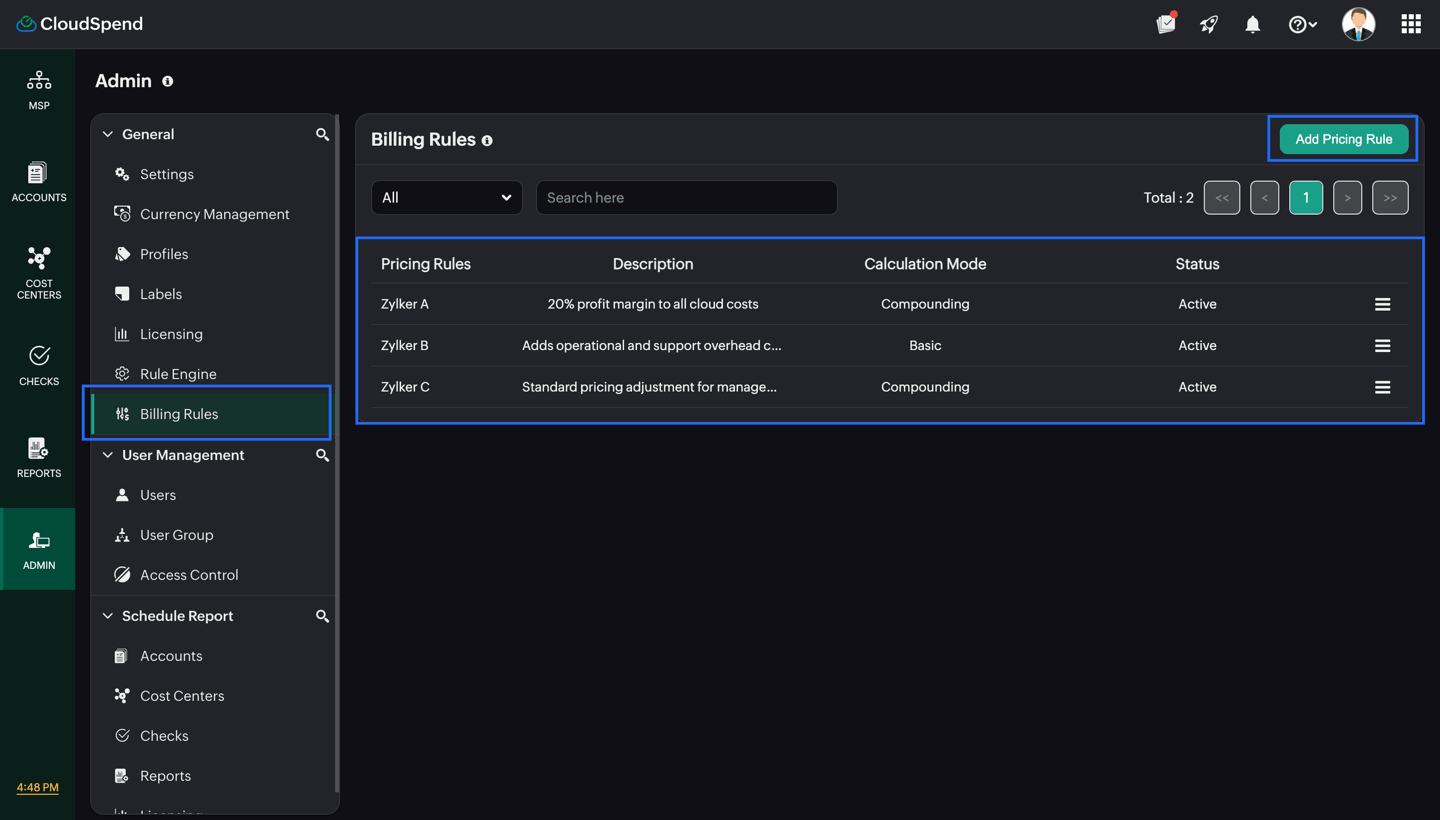Click the 'Adds operational and support' description
Viewport: 1440px width, 820px height.
point(652,346)
